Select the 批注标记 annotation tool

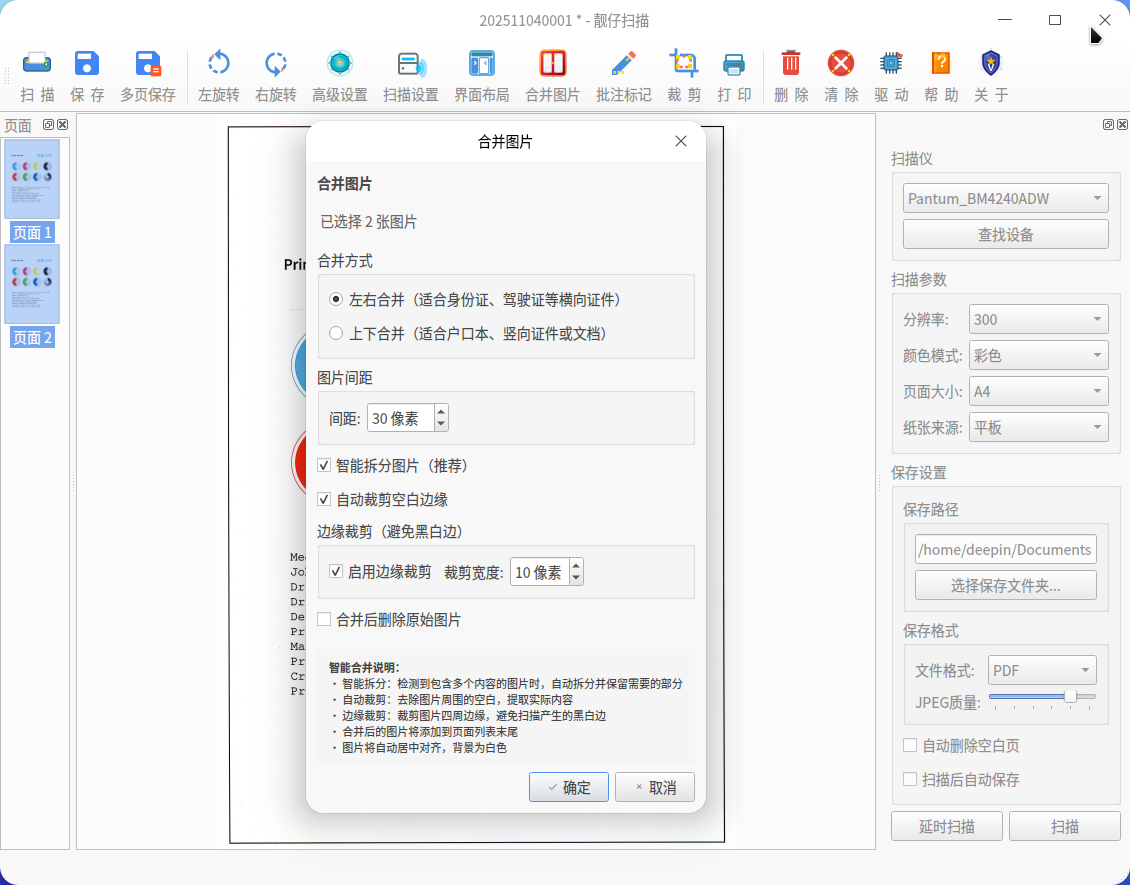pos(623,63)
